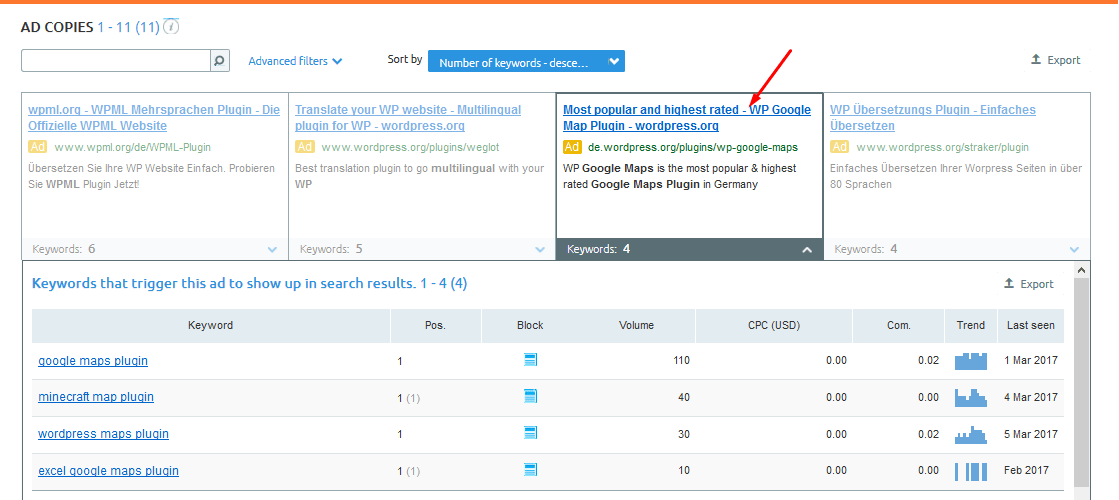Image resolution: width=1119 pixels, height=500 pixels.
Task: Click Keywords that trigger this ad heading
Action: point(250,284)
